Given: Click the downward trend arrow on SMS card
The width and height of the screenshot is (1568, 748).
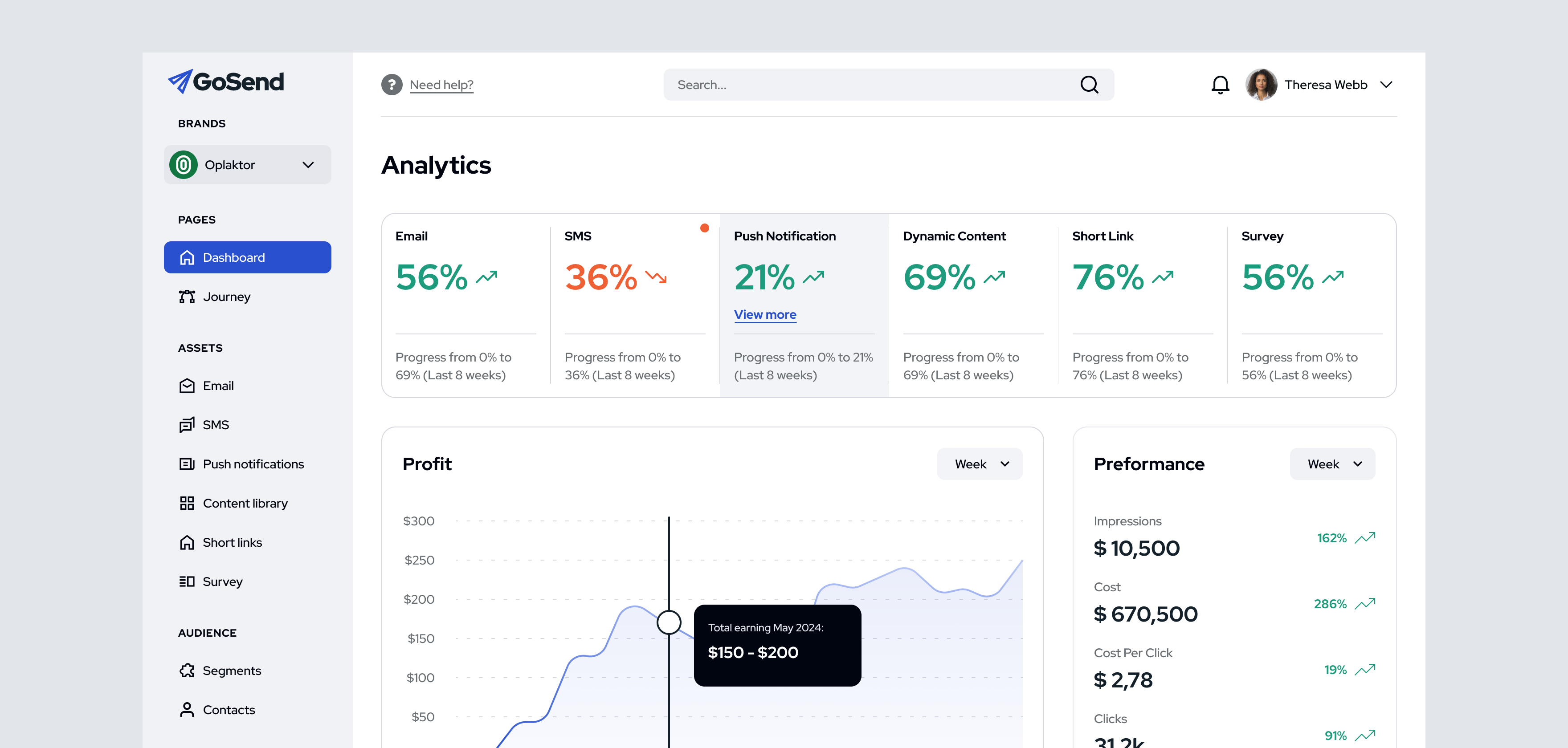Looking at the screenshot, I should coord(656,277).
